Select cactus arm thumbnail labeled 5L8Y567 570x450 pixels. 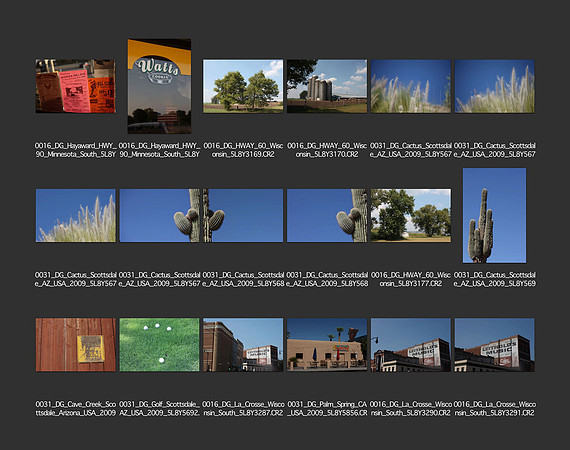pyautogui.click(x=159, y=216)
